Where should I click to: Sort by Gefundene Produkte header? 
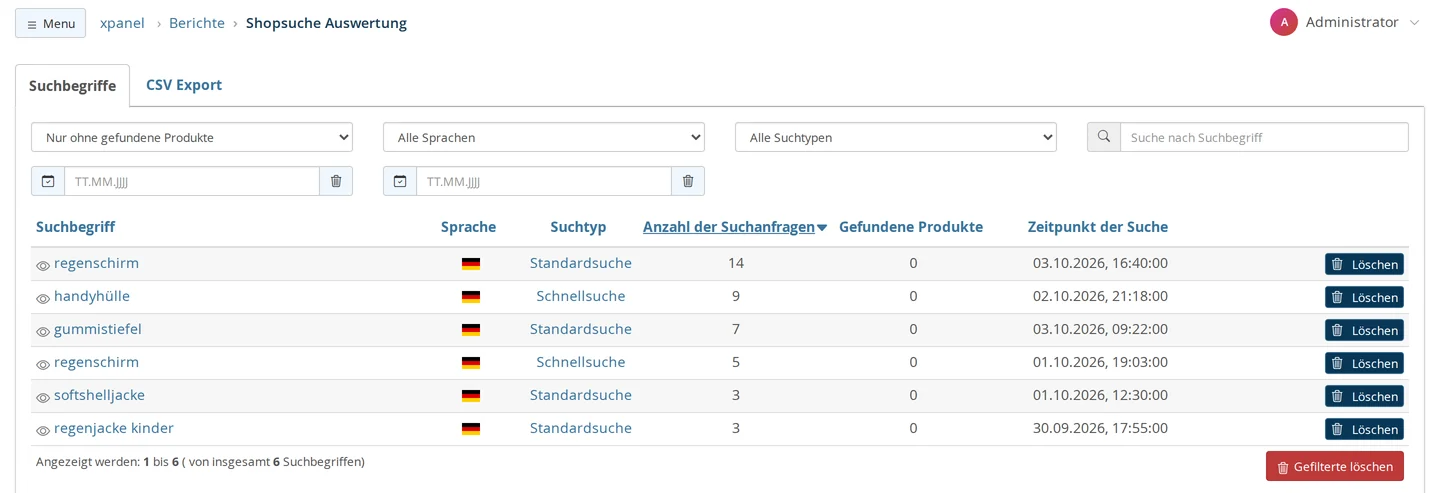pyautogui.click(x=911, y=227)
